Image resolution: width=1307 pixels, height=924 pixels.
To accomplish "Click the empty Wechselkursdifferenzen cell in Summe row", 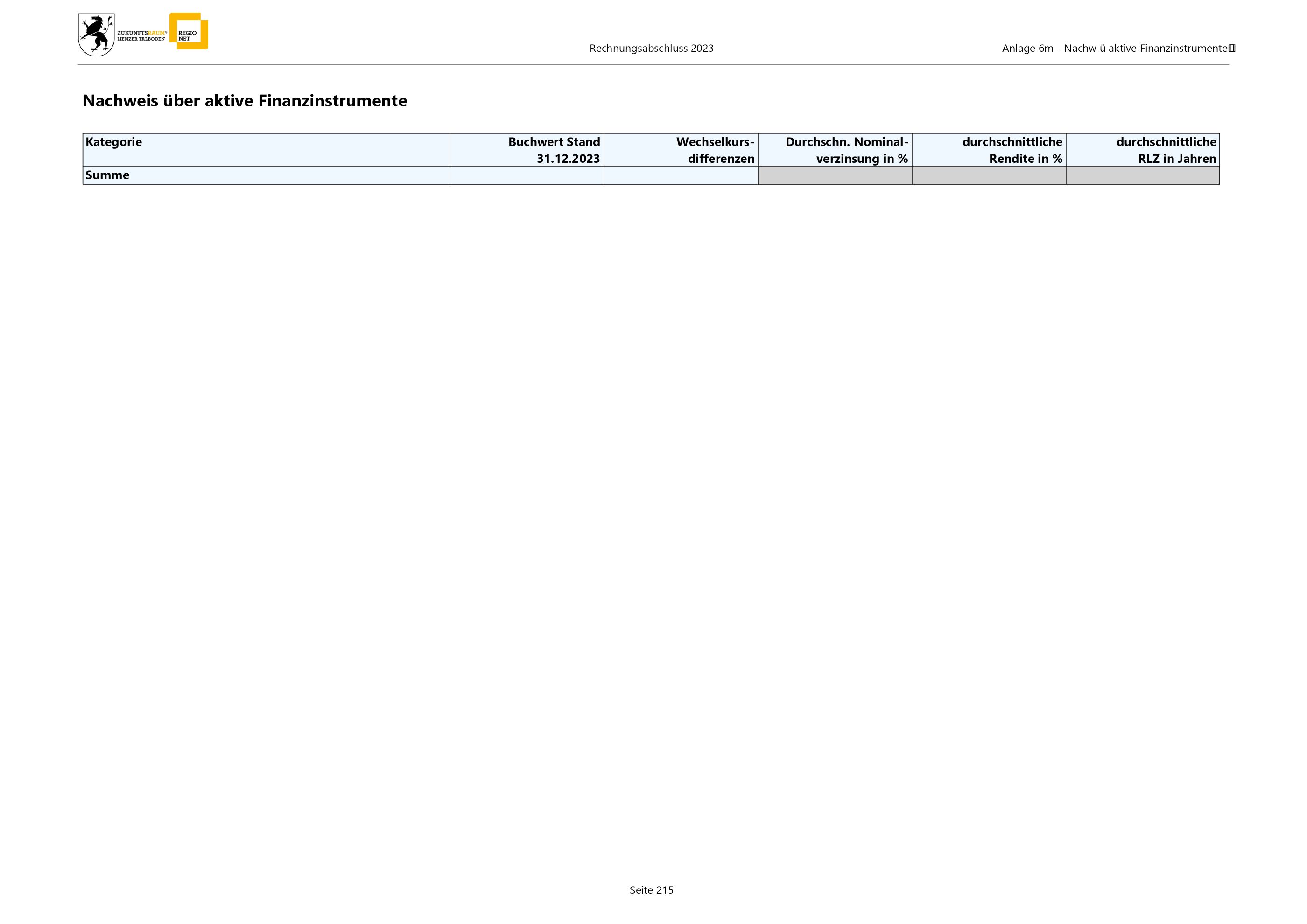I will coord(681,175).
